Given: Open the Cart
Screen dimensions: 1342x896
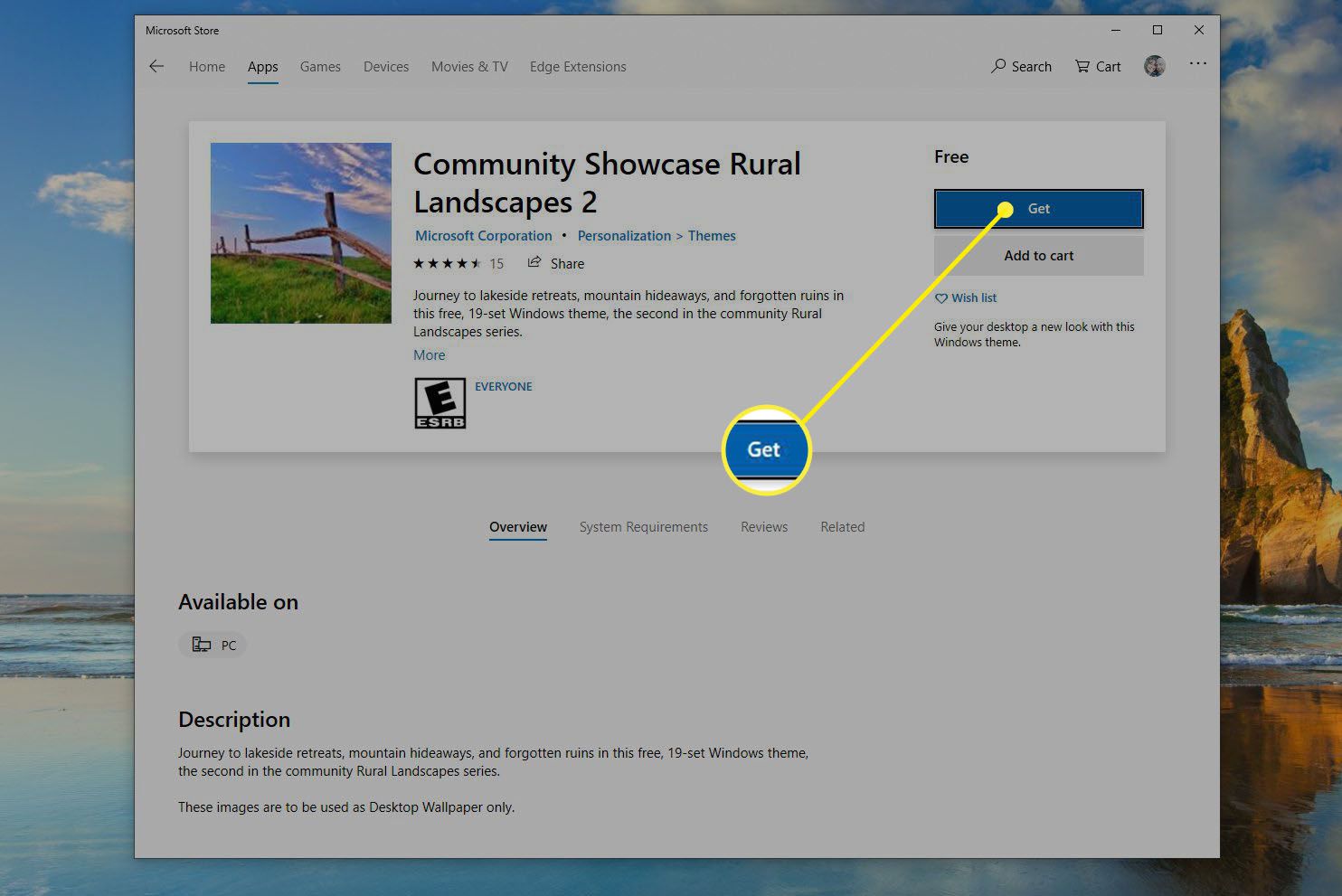Looking at the screenshot, I should pos(1098,66).
